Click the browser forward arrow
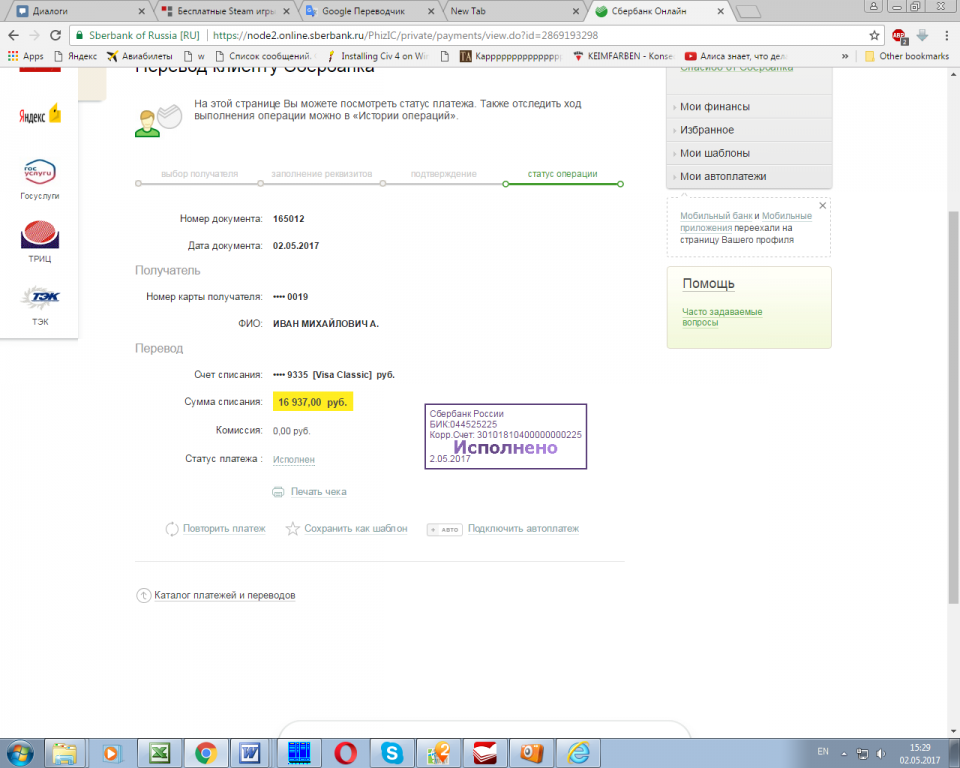 point(34,36)
